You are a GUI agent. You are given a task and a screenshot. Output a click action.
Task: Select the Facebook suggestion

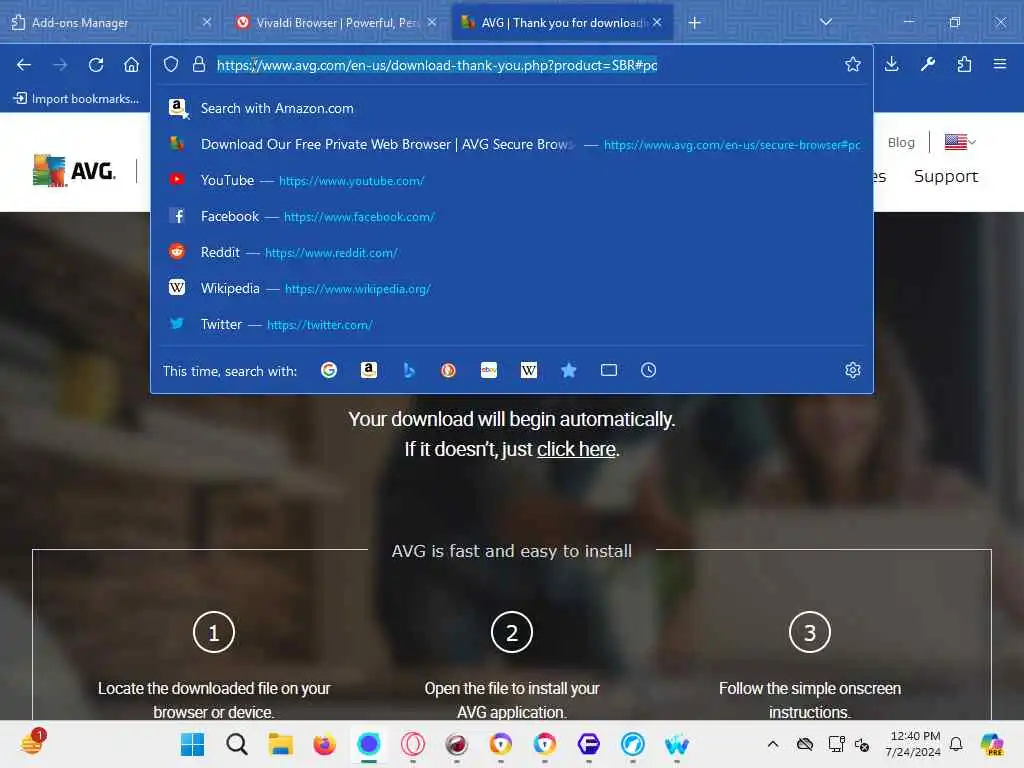512,216
